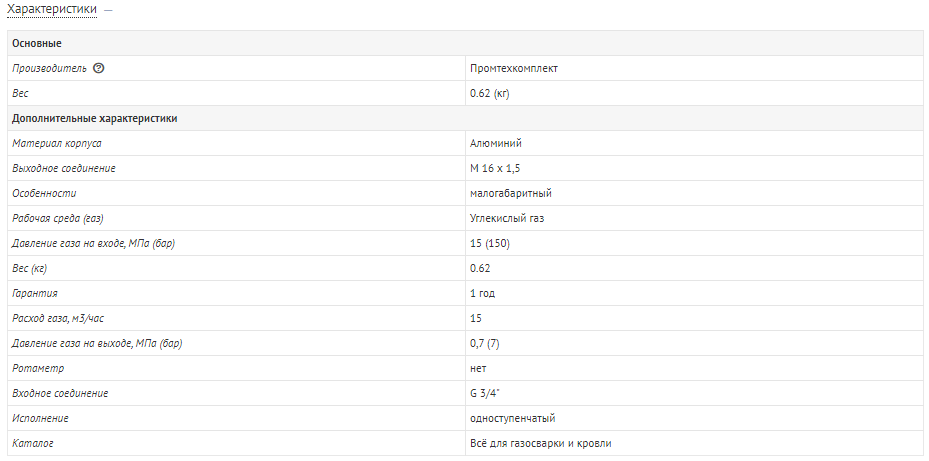Click the Дополнительные характеристики header row
The image size is (929, 461).
tap(462, 119)
